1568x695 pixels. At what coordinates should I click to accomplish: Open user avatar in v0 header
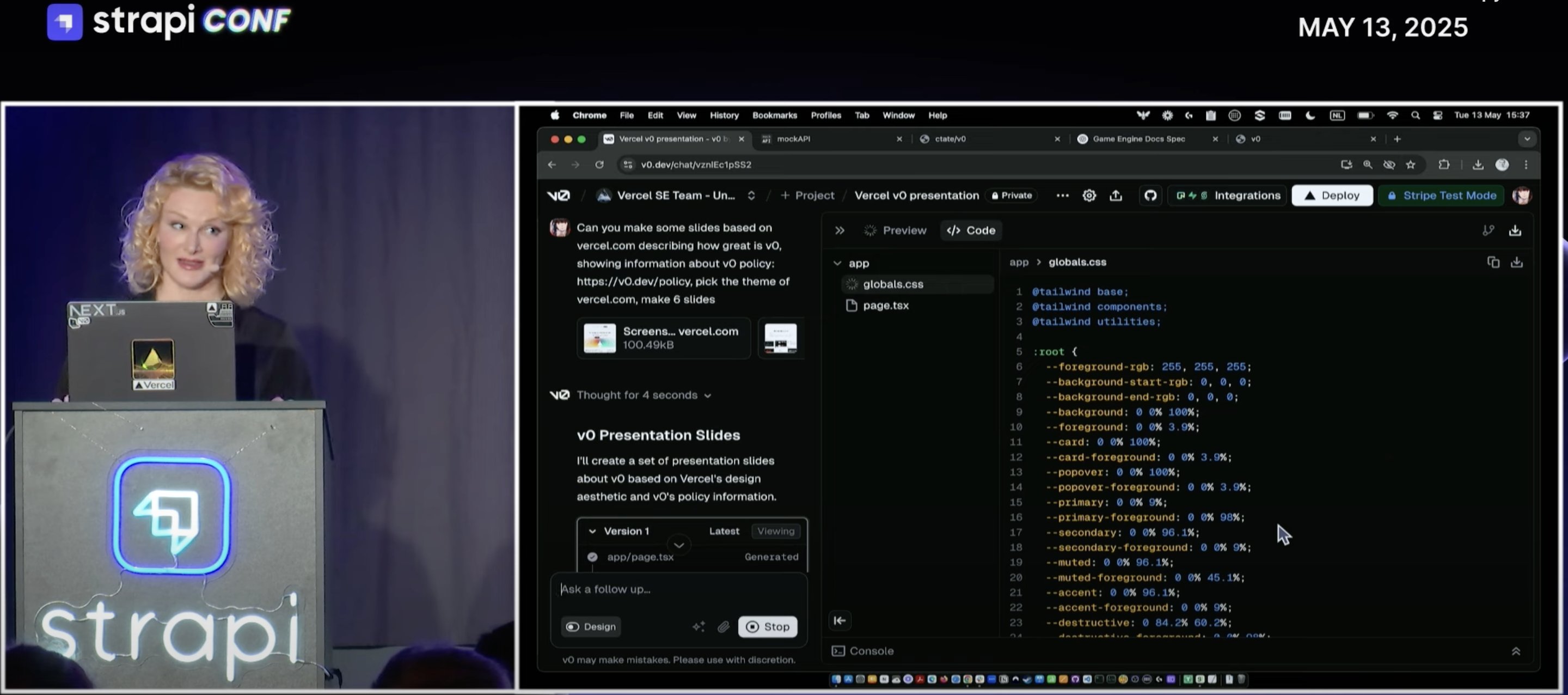point(1522,196)
